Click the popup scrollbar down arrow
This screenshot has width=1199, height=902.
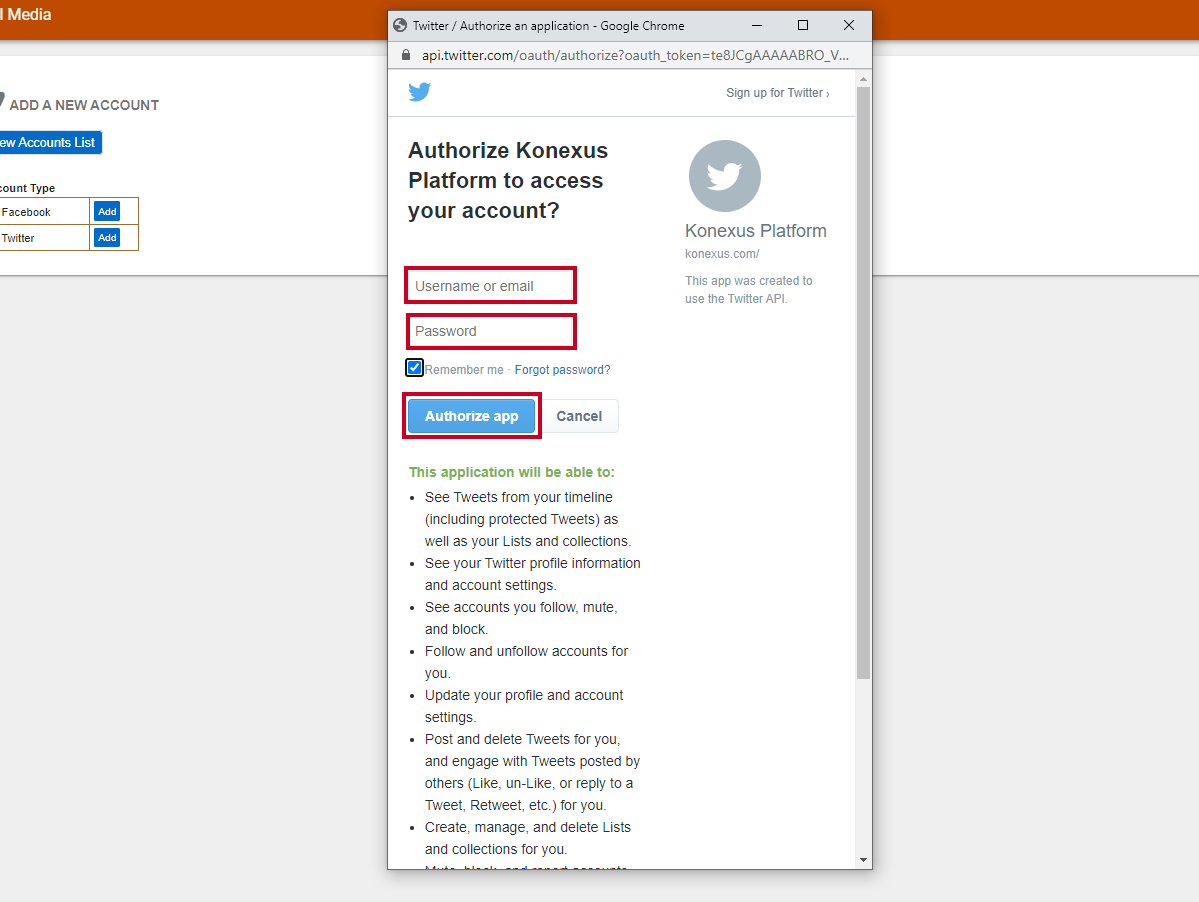(x=863, y=860)
